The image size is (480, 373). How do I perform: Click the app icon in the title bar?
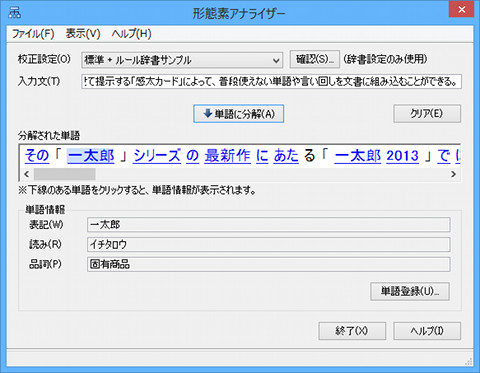point(14,13)
